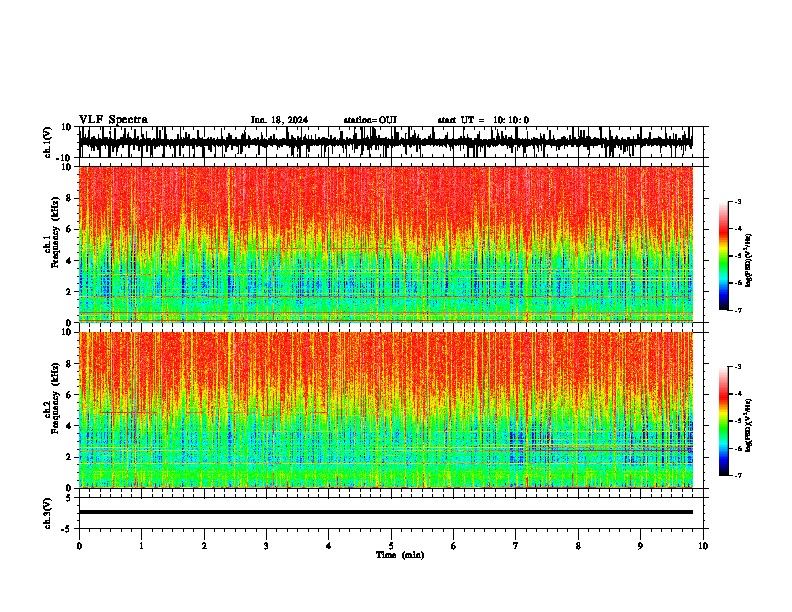The image size is (792, 612).
Task: Click the ch.3 flat black trace line
Action: 385,512
